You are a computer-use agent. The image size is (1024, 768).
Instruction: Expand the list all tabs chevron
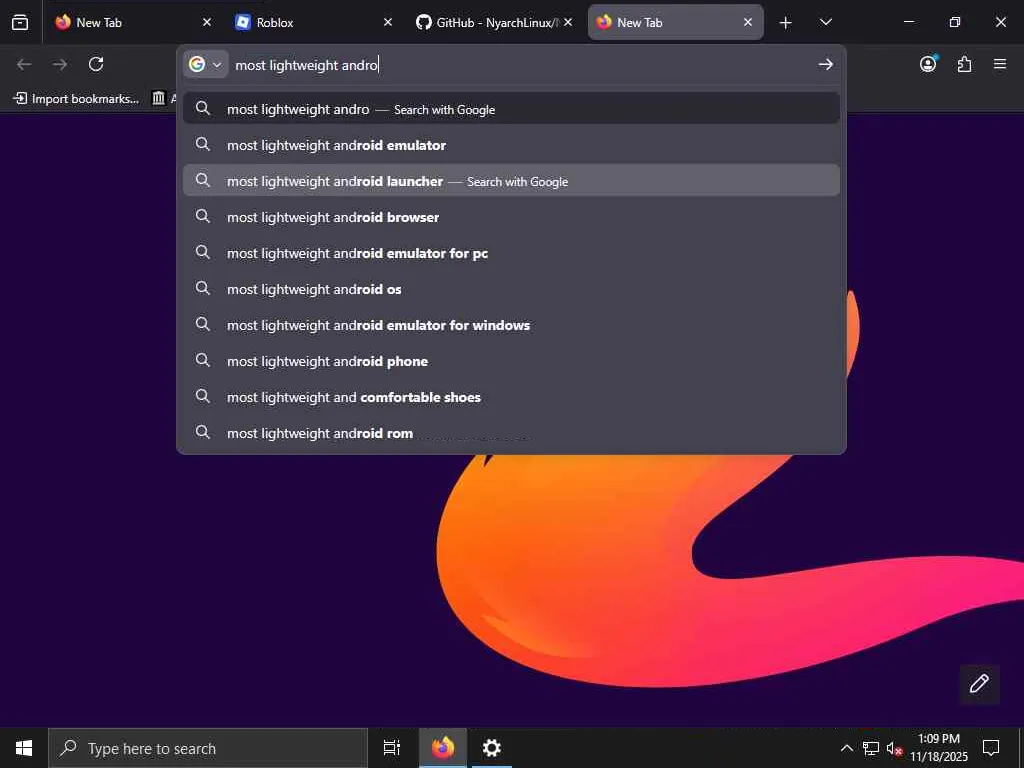(825, 22)
